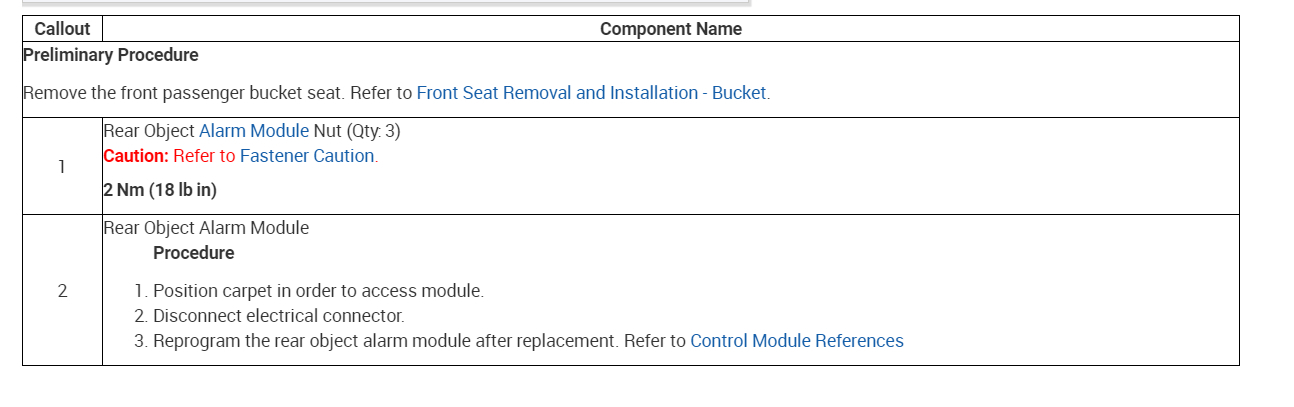The width and height of the screenshot is (1294, 407).
Task: Click the Callout column header
Action: tap(62, 29)
